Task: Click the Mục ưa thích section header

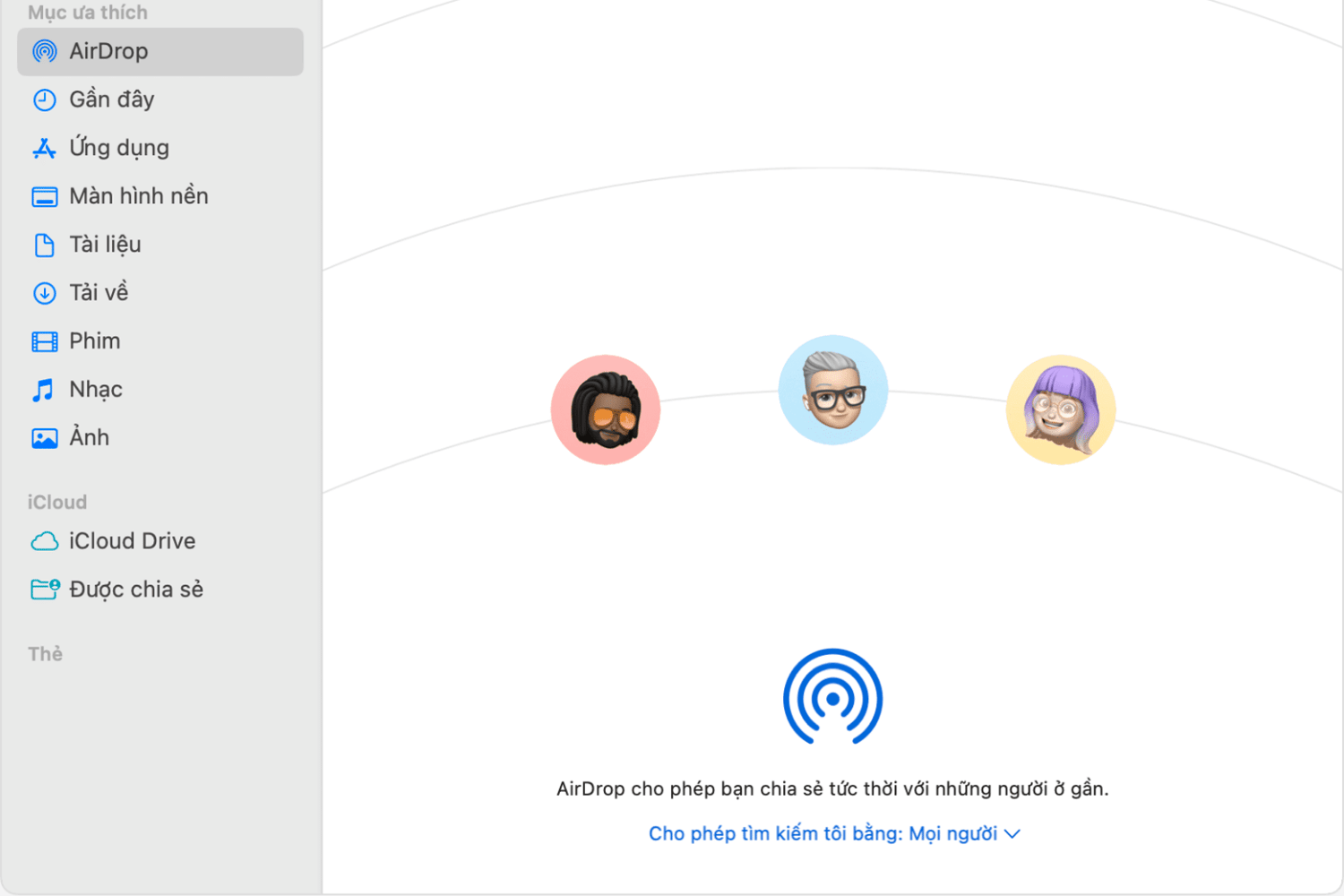Action: (88, 13)
